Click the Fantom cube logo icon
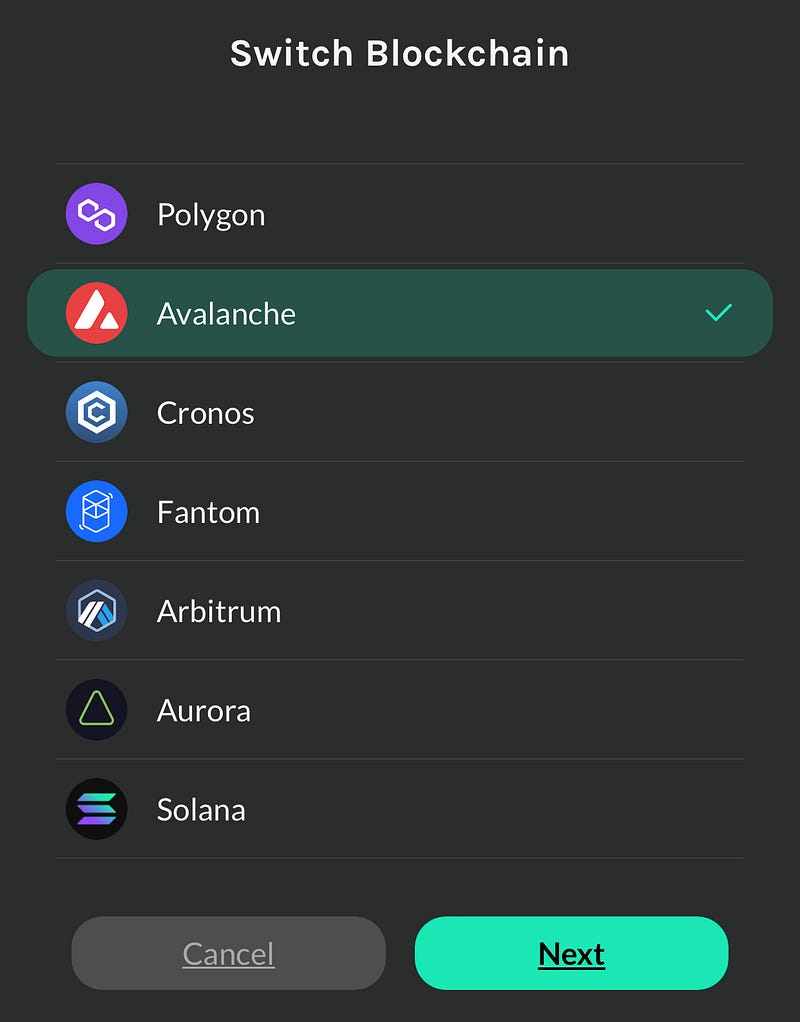The image size is (800, 1022). 96,511
